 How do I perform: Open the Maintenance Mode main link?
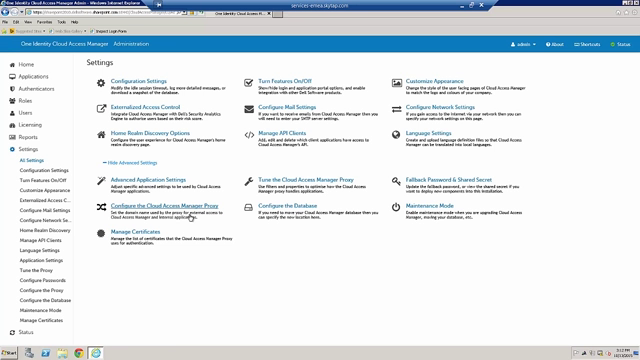pos(429,206)
